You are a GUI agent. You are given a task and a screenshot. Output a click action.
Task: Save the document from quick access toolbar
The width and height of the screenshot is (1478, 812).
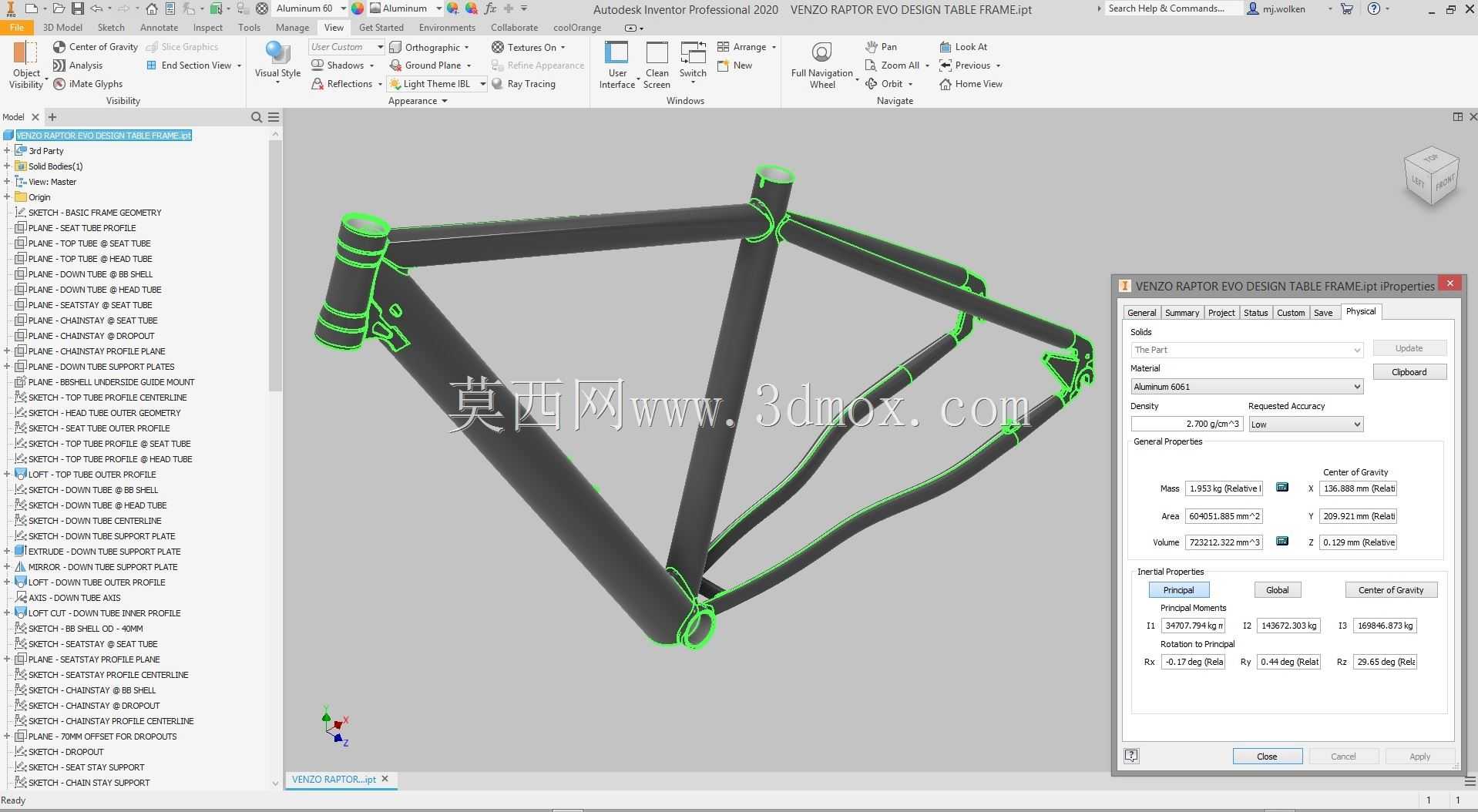click(78, 8)
